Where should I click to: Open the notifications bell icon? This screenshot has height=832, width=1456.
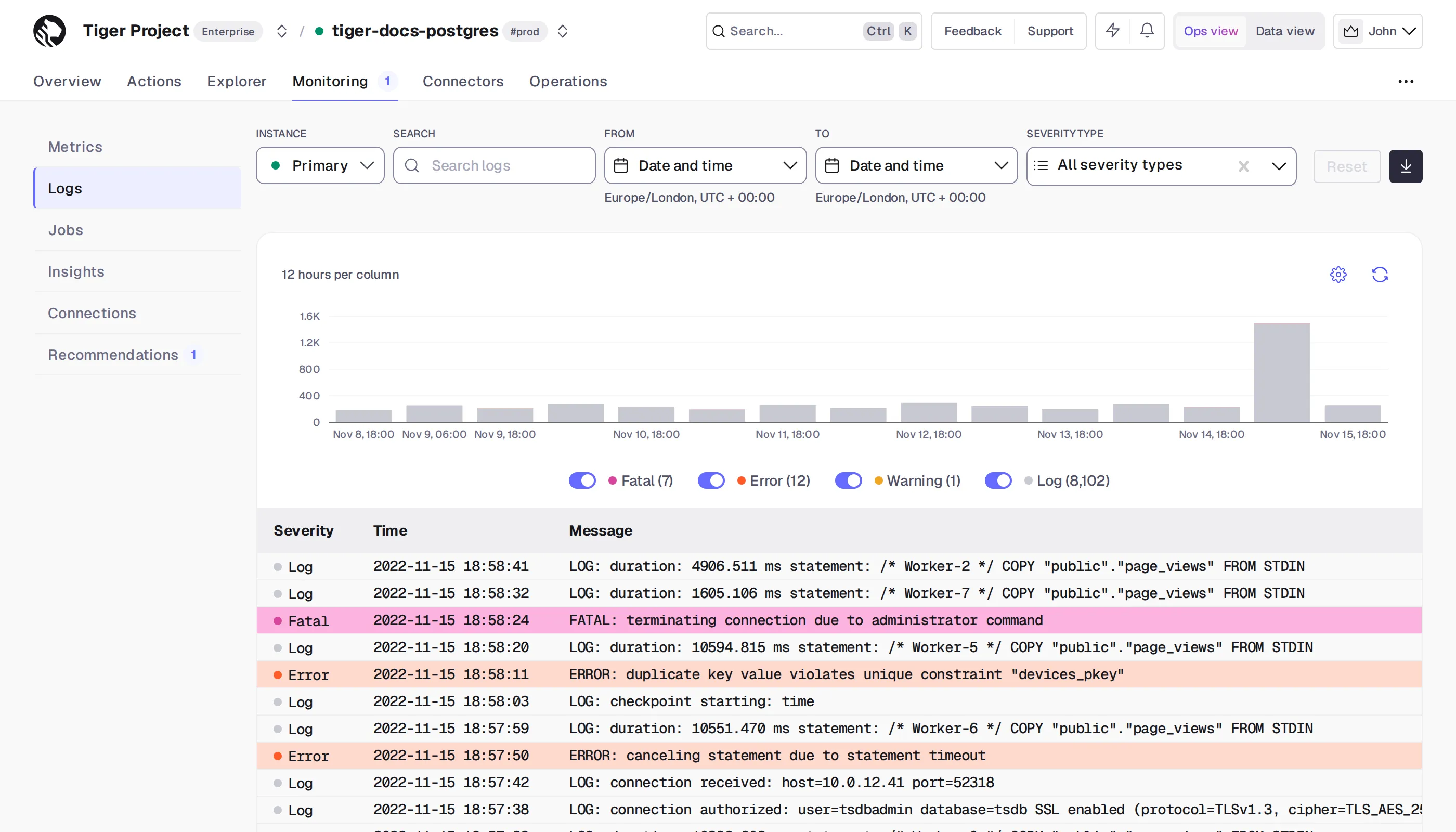[x=1147, y=30]
